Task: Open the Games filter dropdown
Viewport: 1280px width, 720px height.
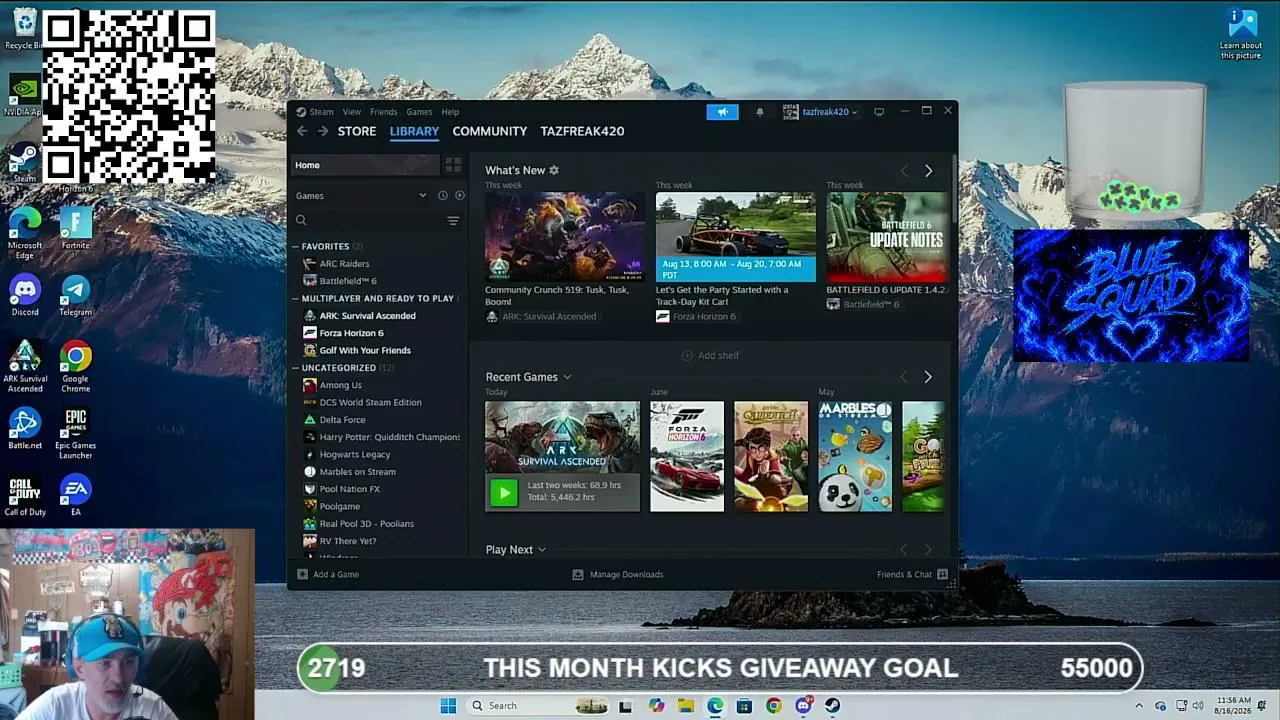Action: pos(423,196)
